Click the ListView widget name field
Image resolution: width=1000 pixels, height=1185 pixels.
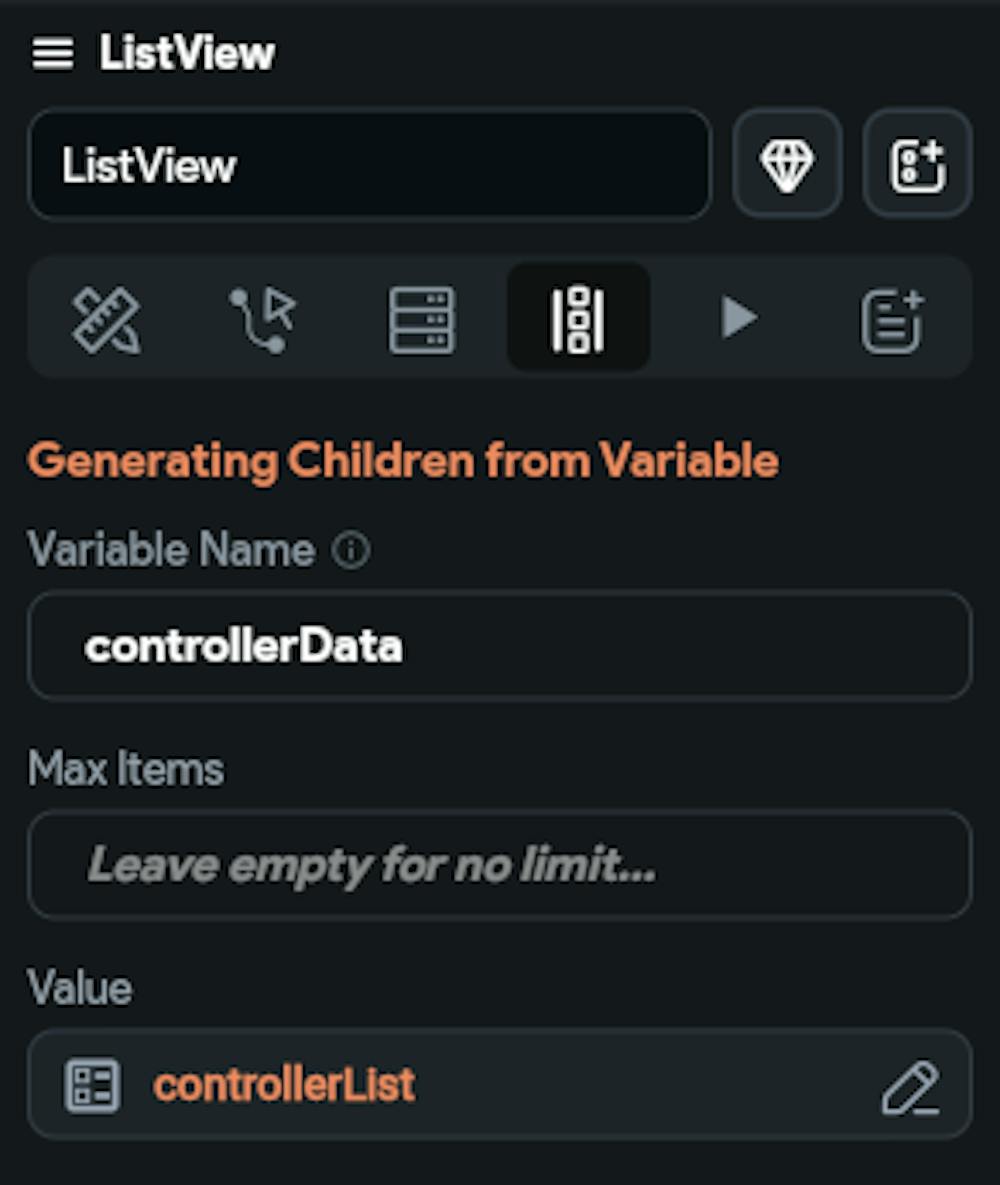pos(369,165)
